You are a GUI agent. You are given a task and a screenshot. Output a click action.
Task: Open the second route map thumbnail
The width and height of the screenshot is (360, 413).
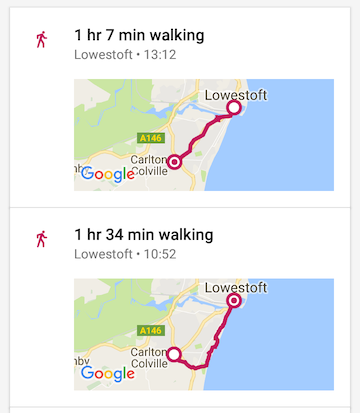[x=204, y=334]
